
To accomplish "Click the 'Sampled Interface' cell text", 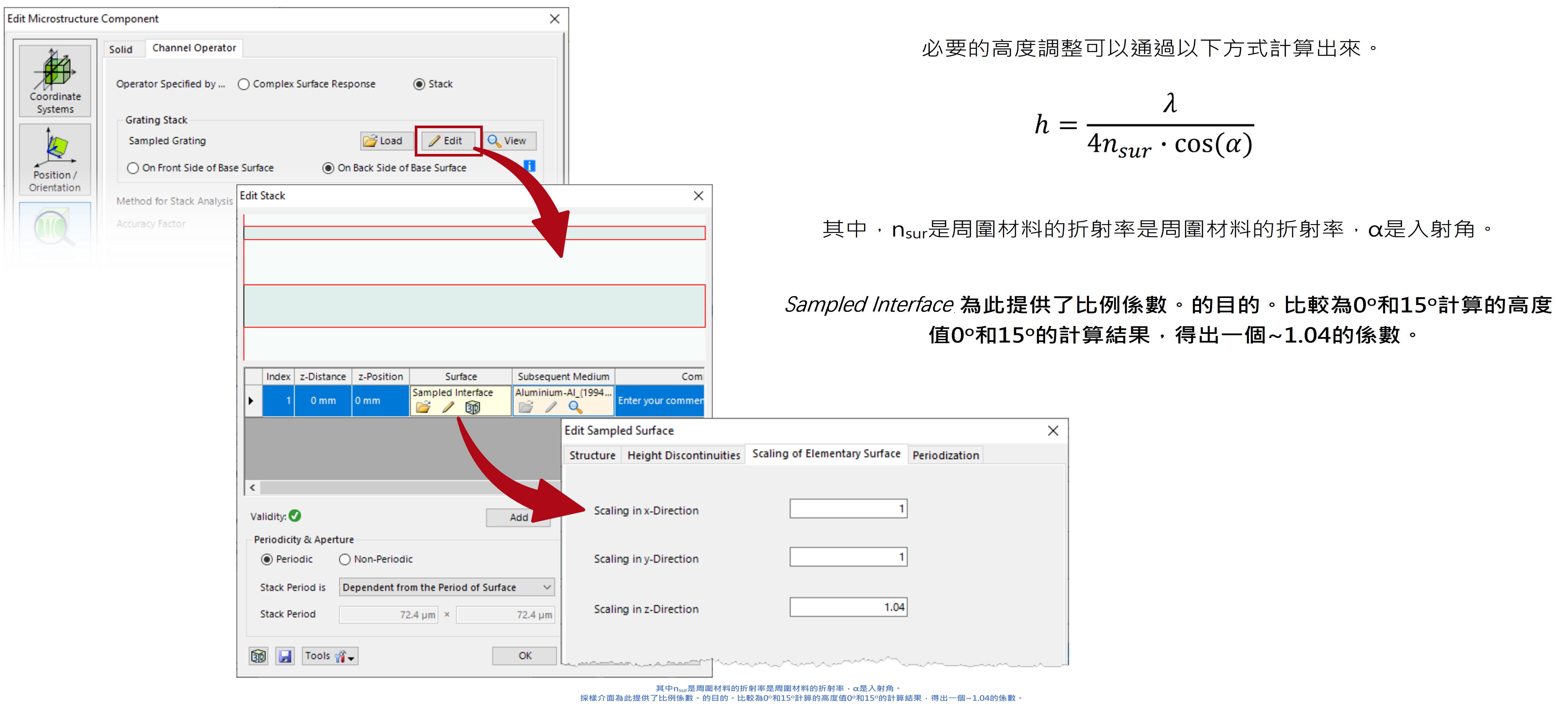I will pyautogui.click(x=453, y=392).
